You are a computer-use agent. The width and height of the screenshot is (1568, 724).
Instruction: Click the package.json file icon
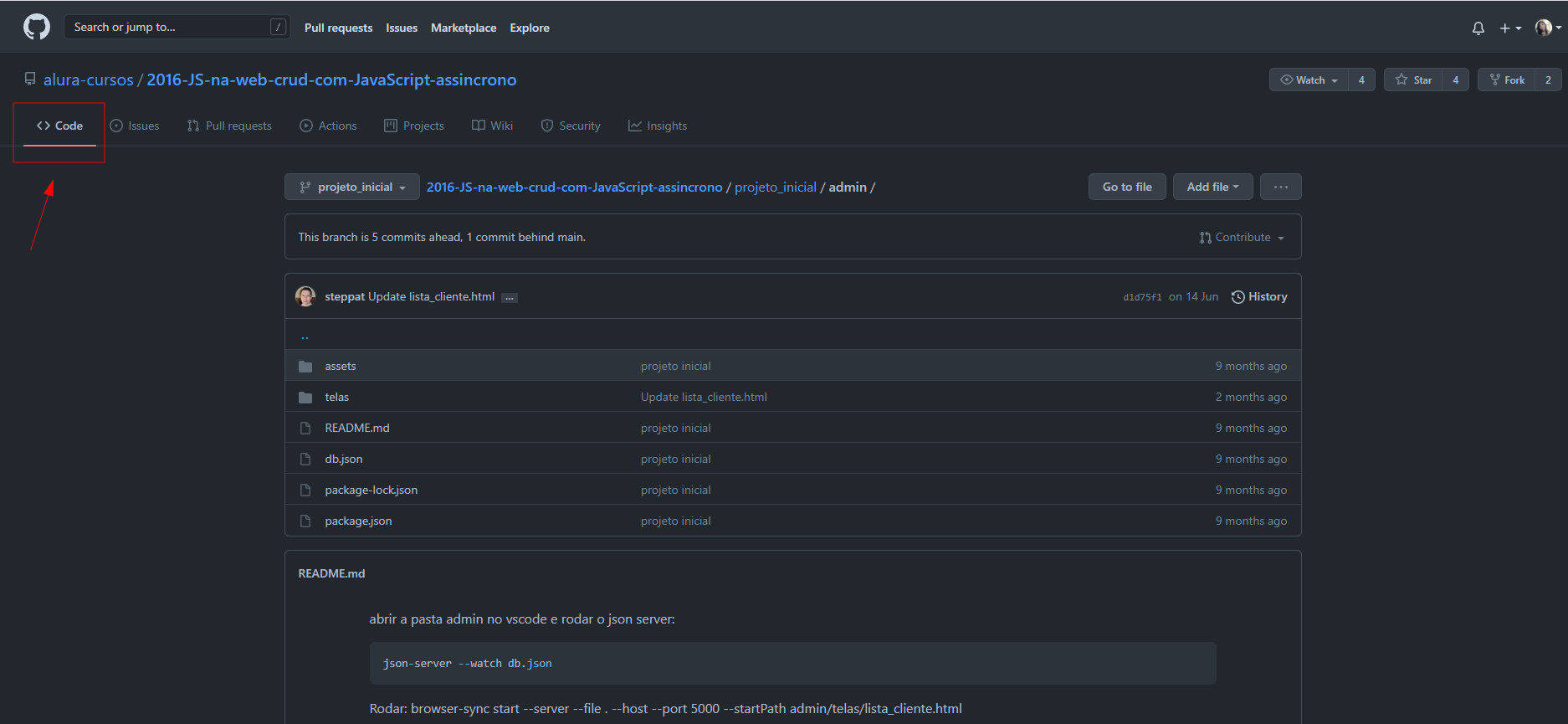tap(305, 521)
